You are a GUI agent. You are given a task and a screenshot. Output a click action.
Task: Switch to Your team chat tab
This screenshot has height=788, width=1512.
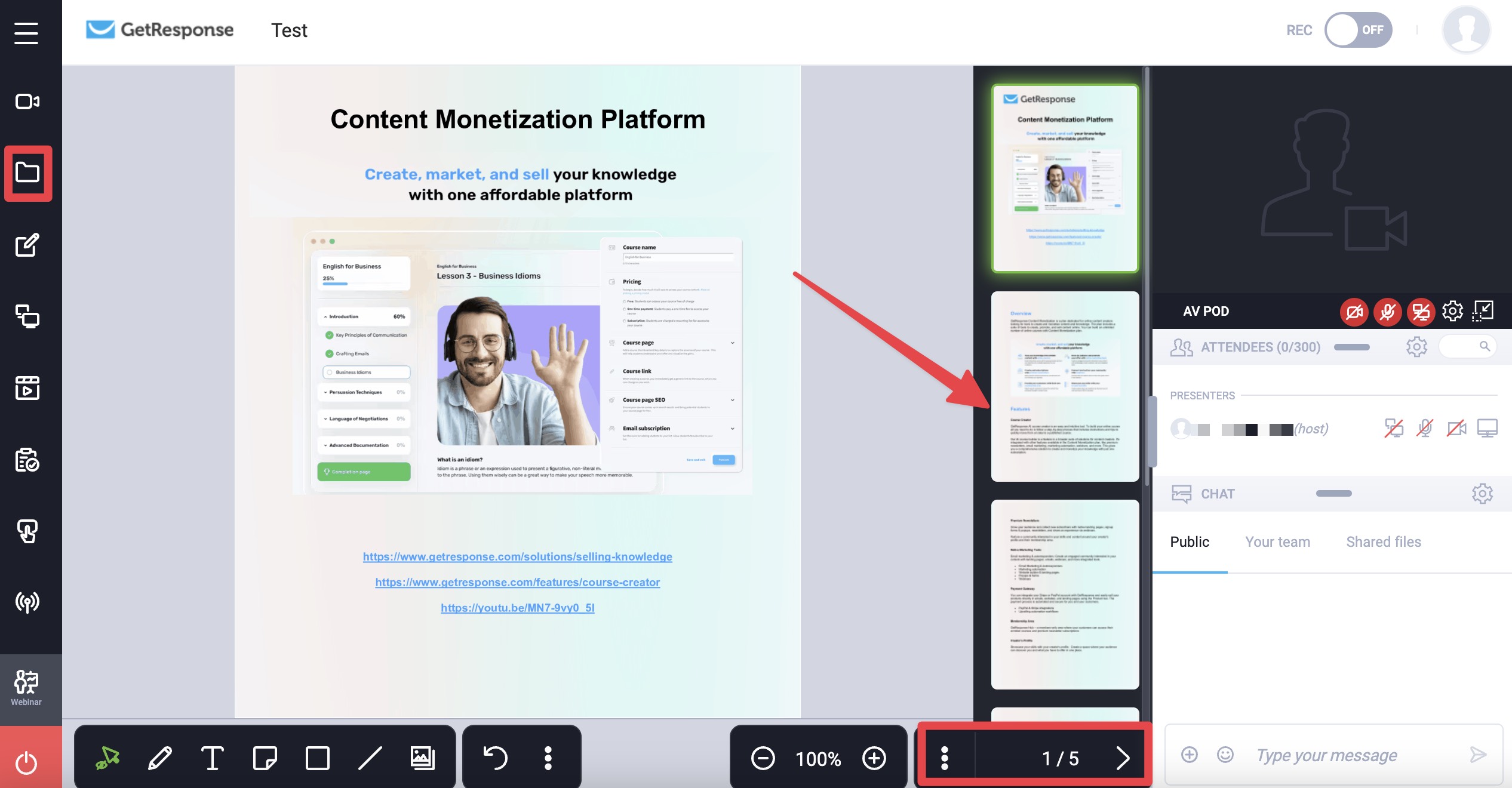click(x=1277, y=541)
